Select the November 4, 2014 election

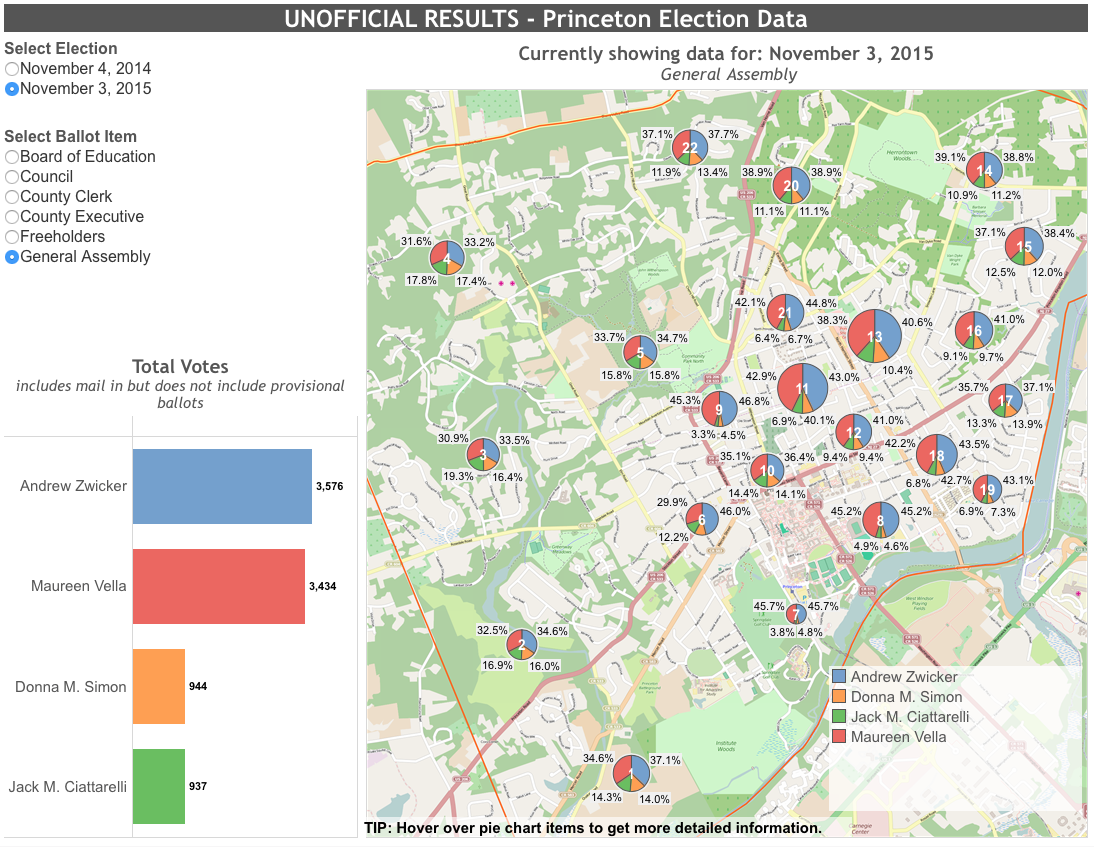coord(12,69)
